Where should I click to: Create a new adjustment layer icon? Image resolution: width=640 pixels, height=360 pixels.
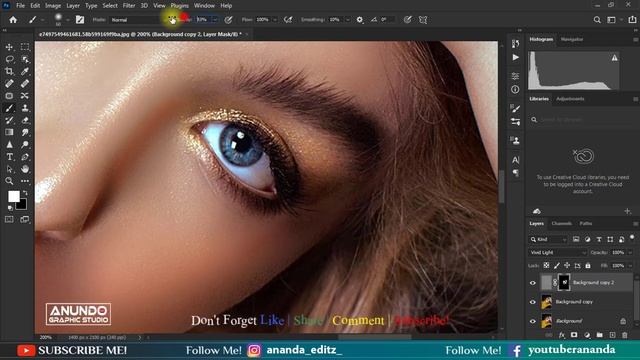(x=587, y=335)
